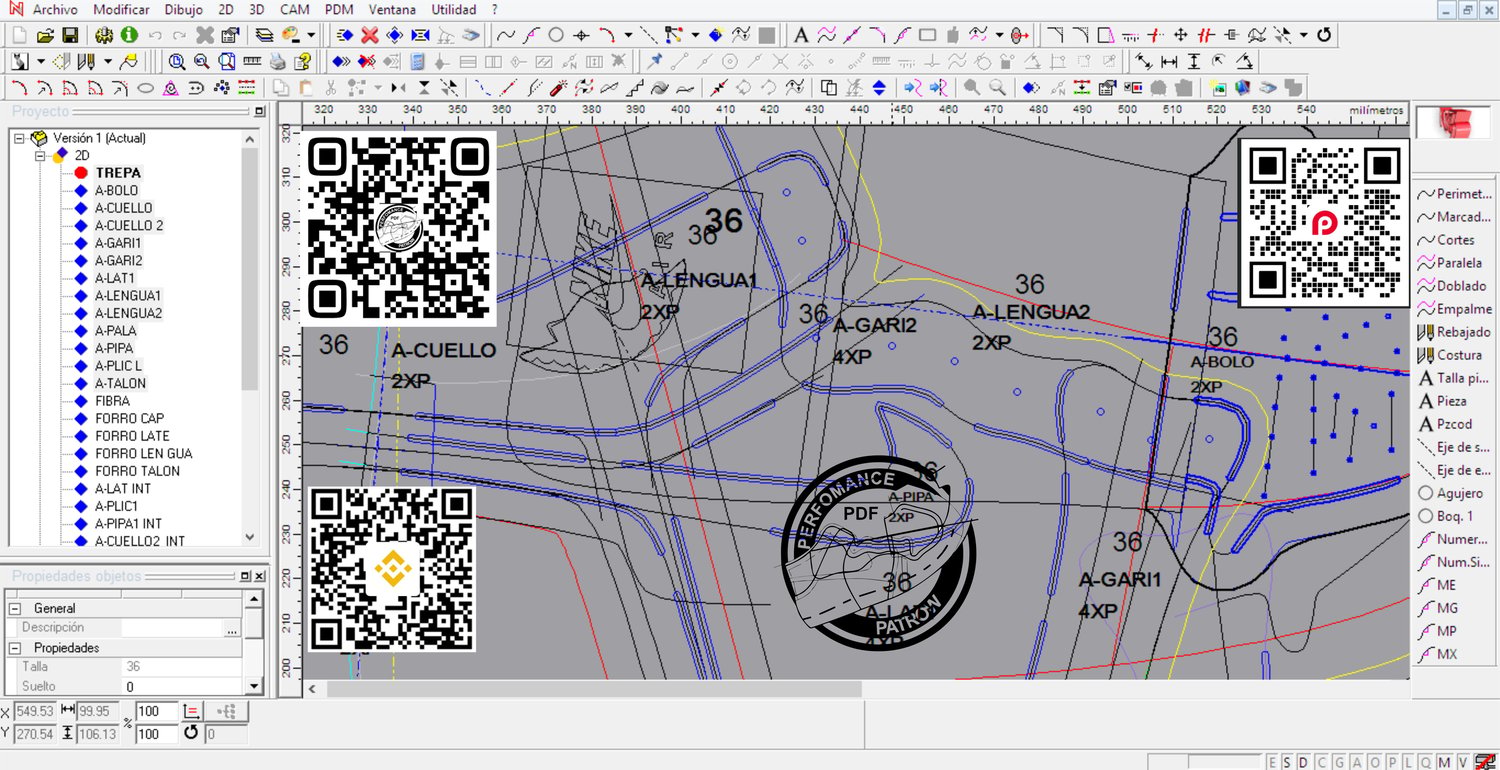Open the dropdown arrow beside the pencils icon
Image resolution: width=1500 pixels, height=770 pixels.
108,62
